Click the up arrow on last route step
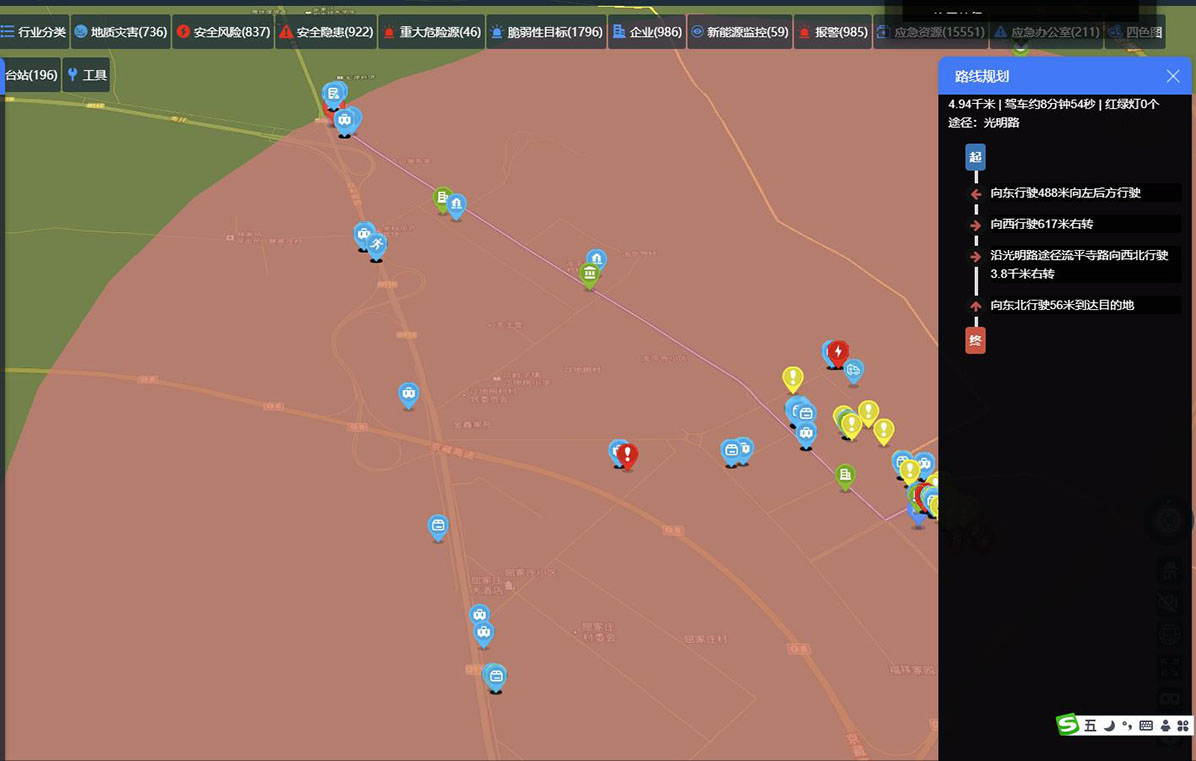Image resolution: width=1196 pixels, height=761 pixels. 976,306
